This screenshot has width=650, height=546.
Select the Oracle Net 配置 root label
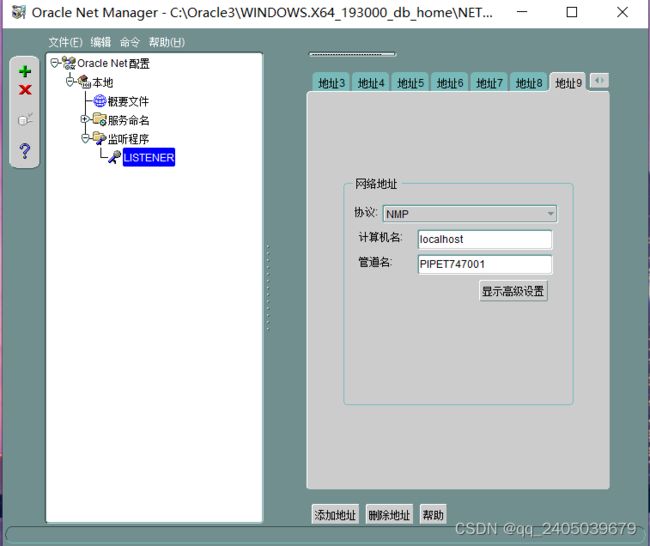(x=113, y=63)
